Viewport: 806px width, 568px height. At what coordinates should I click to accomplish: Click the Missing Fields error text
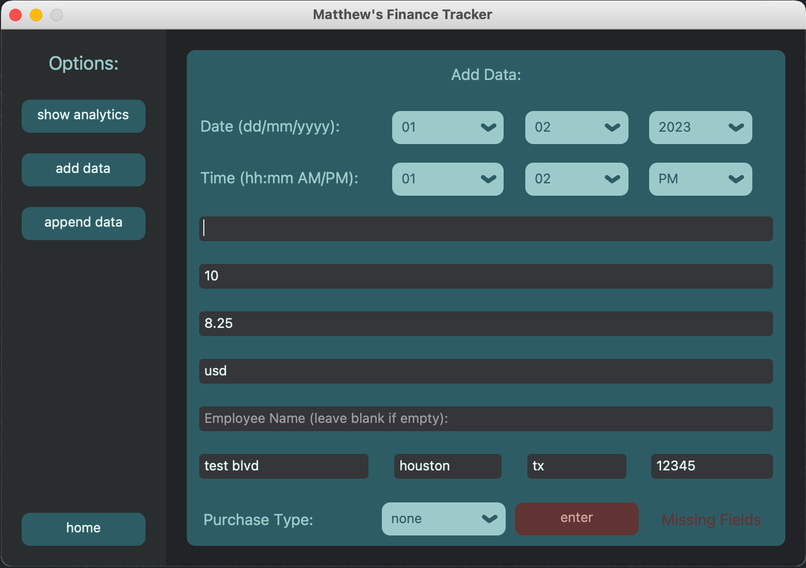click(711, 520)
